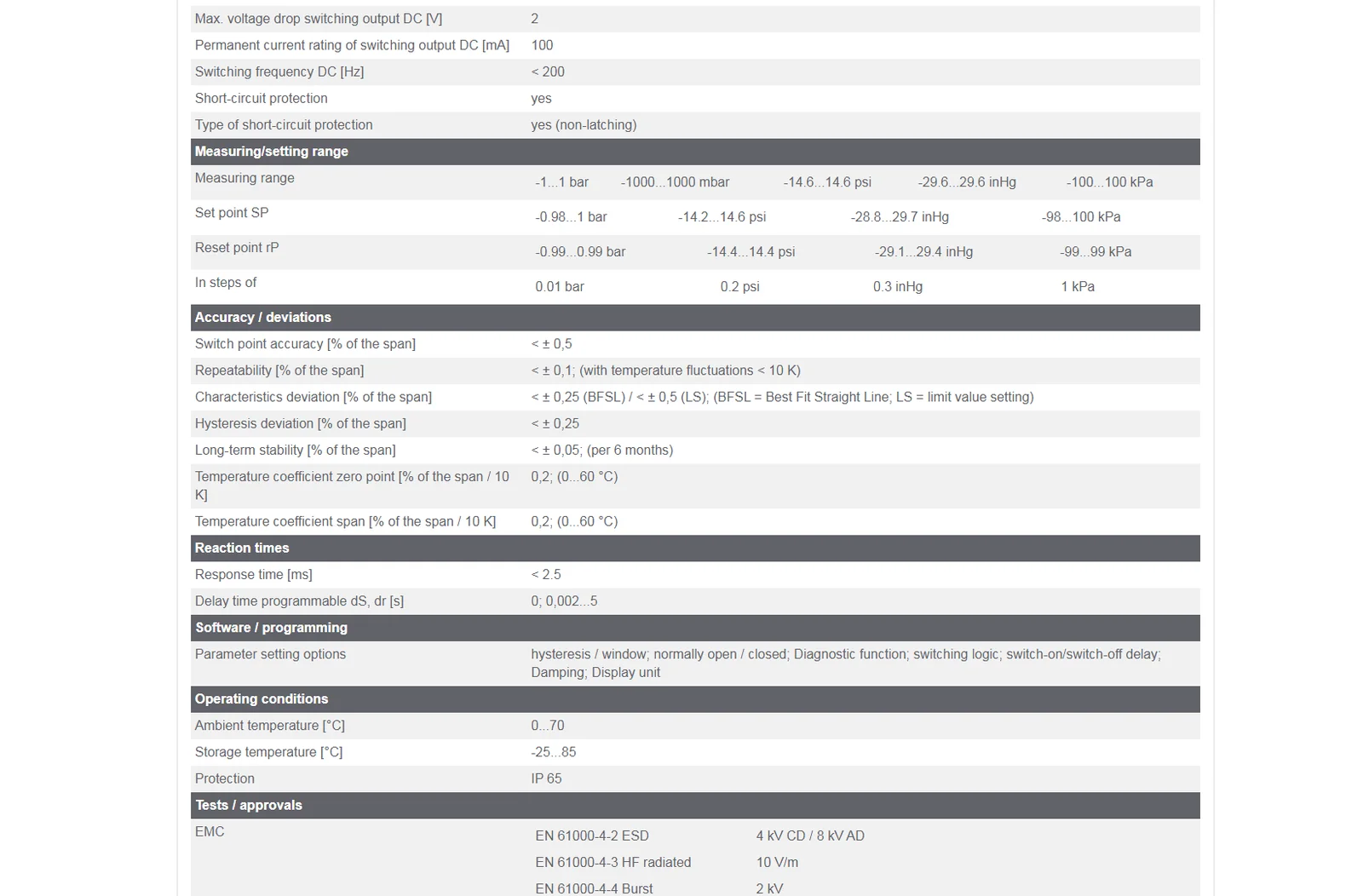
Task: Click the '-98...100 kPa' value
Action: [1081, 217]
